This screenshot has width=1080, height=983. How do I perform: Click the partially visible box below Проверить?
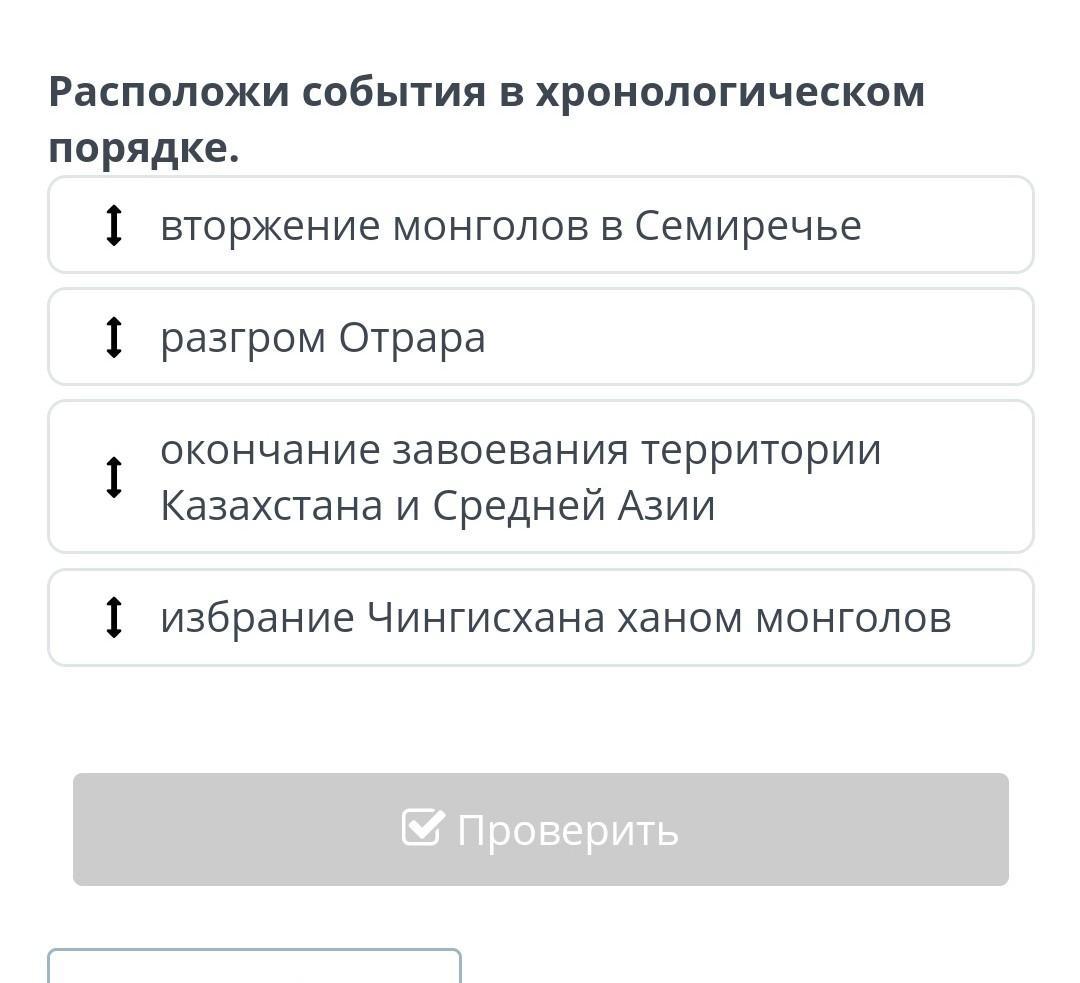[x=254, y=966]
